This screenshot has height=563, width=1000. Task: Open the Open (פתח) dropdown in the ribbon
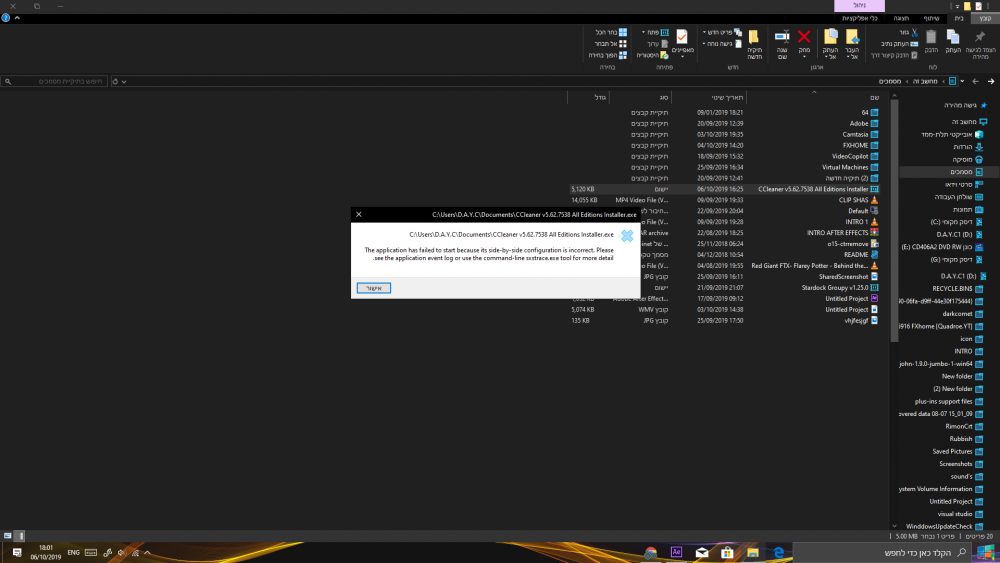click(x=655, y=33)
